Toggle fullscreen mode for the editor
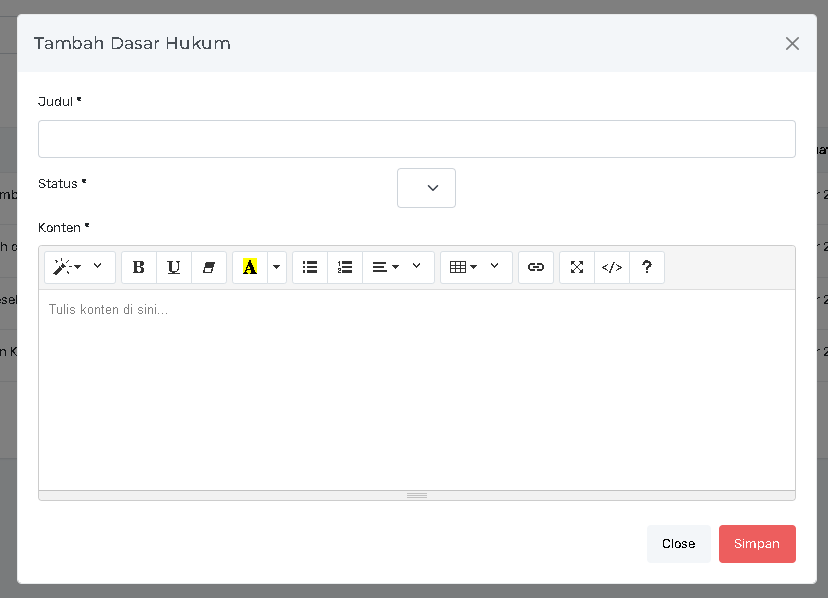This screenshot has height=598, width=828. pos(577,268)
